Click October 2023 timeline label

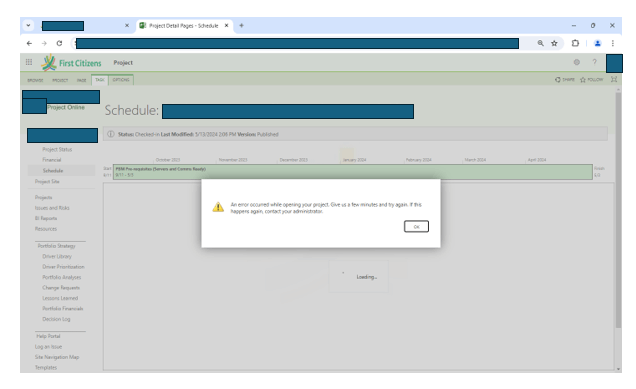[x=168, y=160]
